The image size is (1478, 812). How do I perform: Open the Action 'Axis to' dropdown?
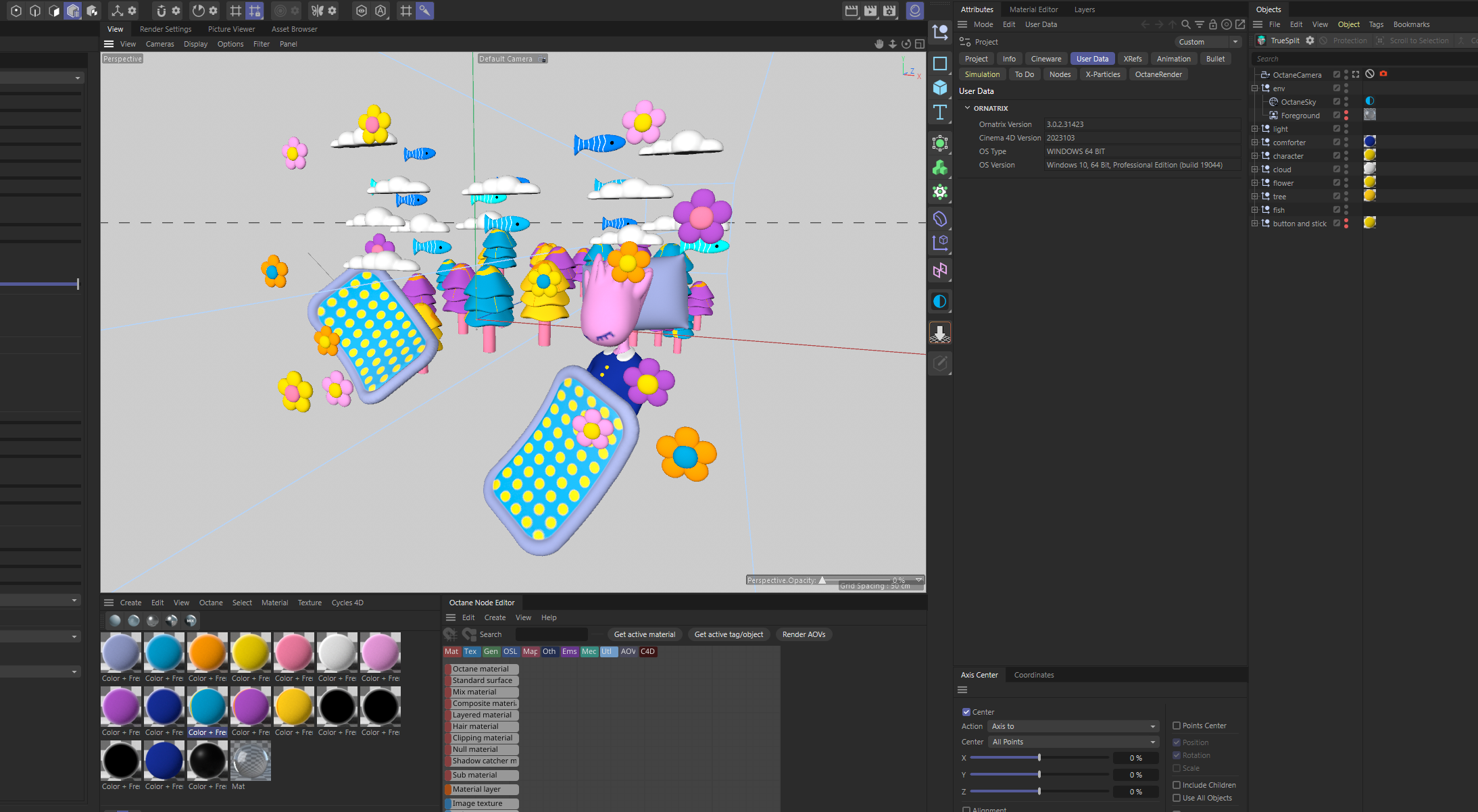coord(1073,726)
